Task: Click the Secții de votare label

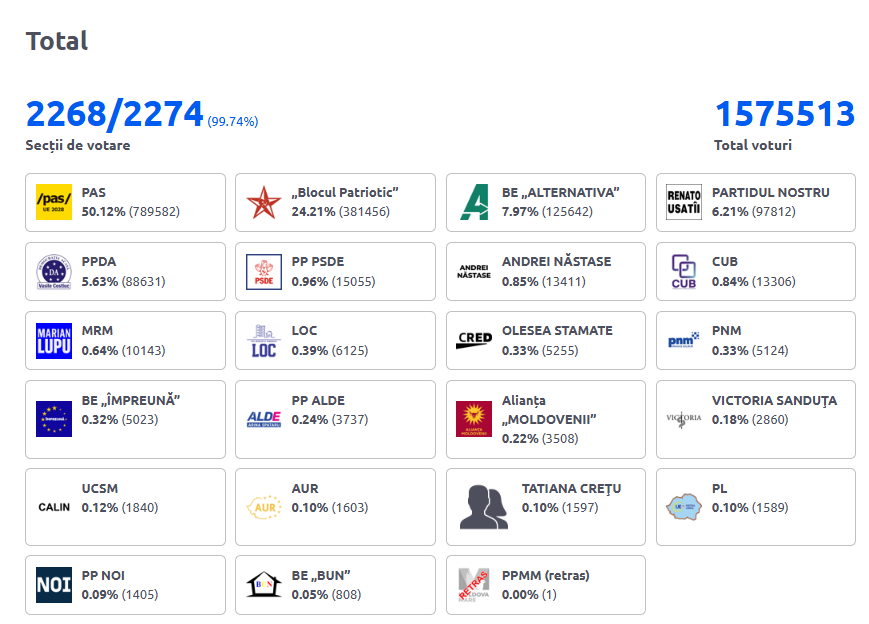Action: tap(78, 145)
